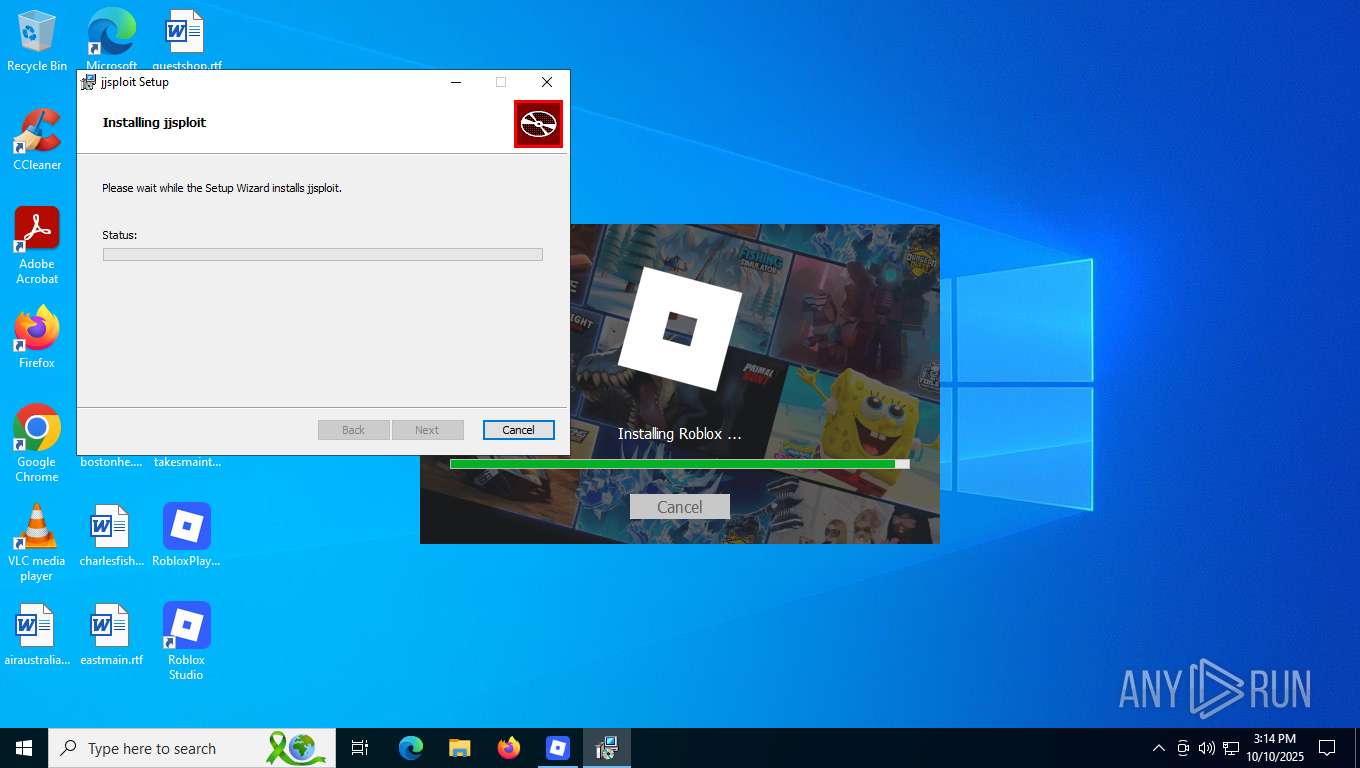
Task: Open File Explorer from the taskbar
Action: coord(459,748)
